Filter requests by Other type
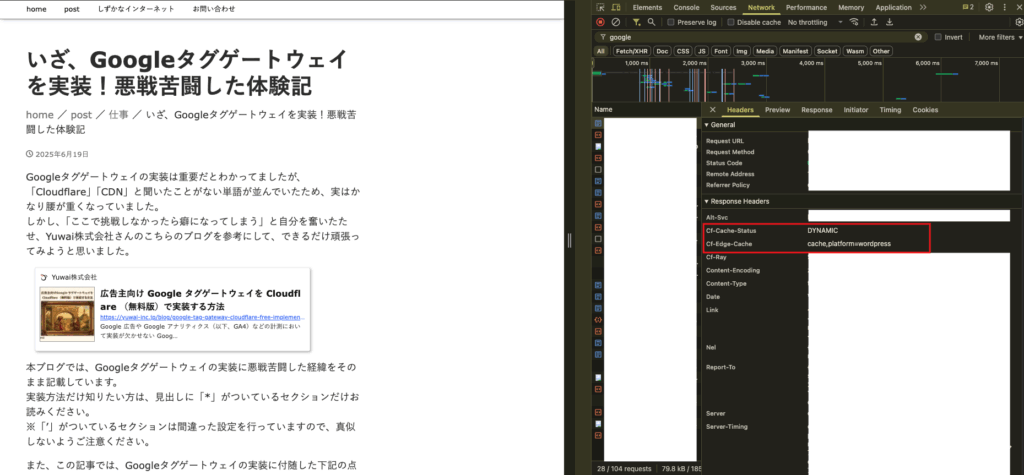The image size is (1024, 475). click(x=881, y=51)
